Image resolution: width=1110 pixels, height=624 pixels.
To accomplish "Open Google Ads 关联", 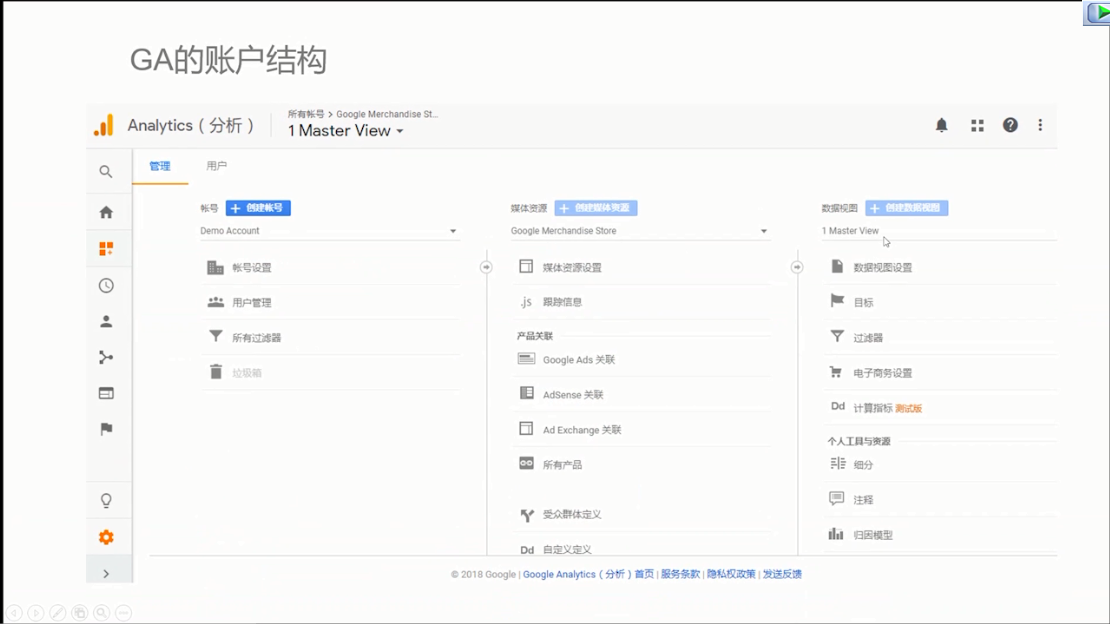I will pos(579,360).
